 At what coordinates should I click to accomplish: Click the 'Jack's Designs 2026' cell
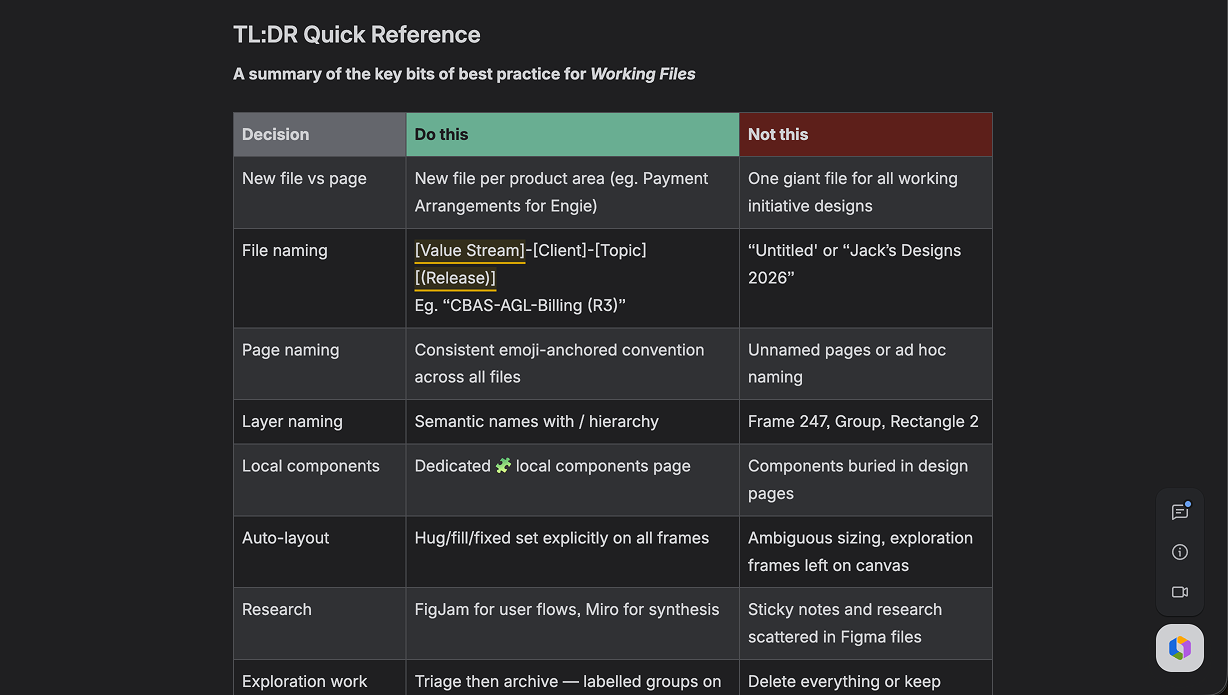click(x=866, y=278)
